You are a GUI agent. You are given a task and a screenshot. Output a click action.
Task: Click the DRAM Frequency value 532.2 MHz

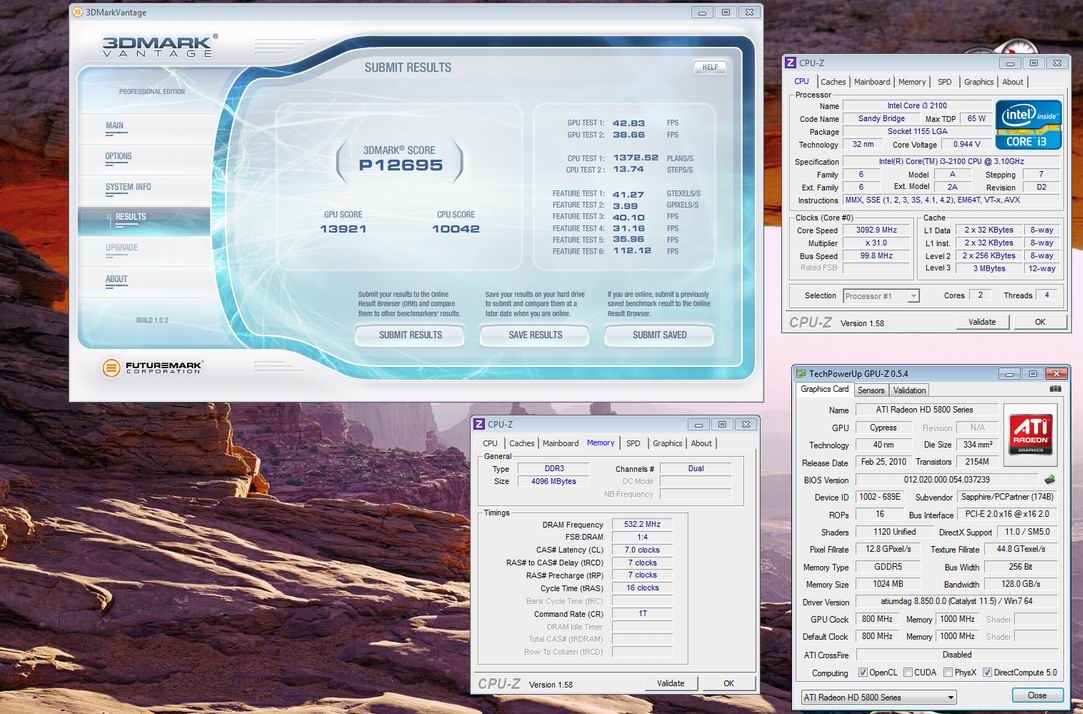click(x=642, y=525)
